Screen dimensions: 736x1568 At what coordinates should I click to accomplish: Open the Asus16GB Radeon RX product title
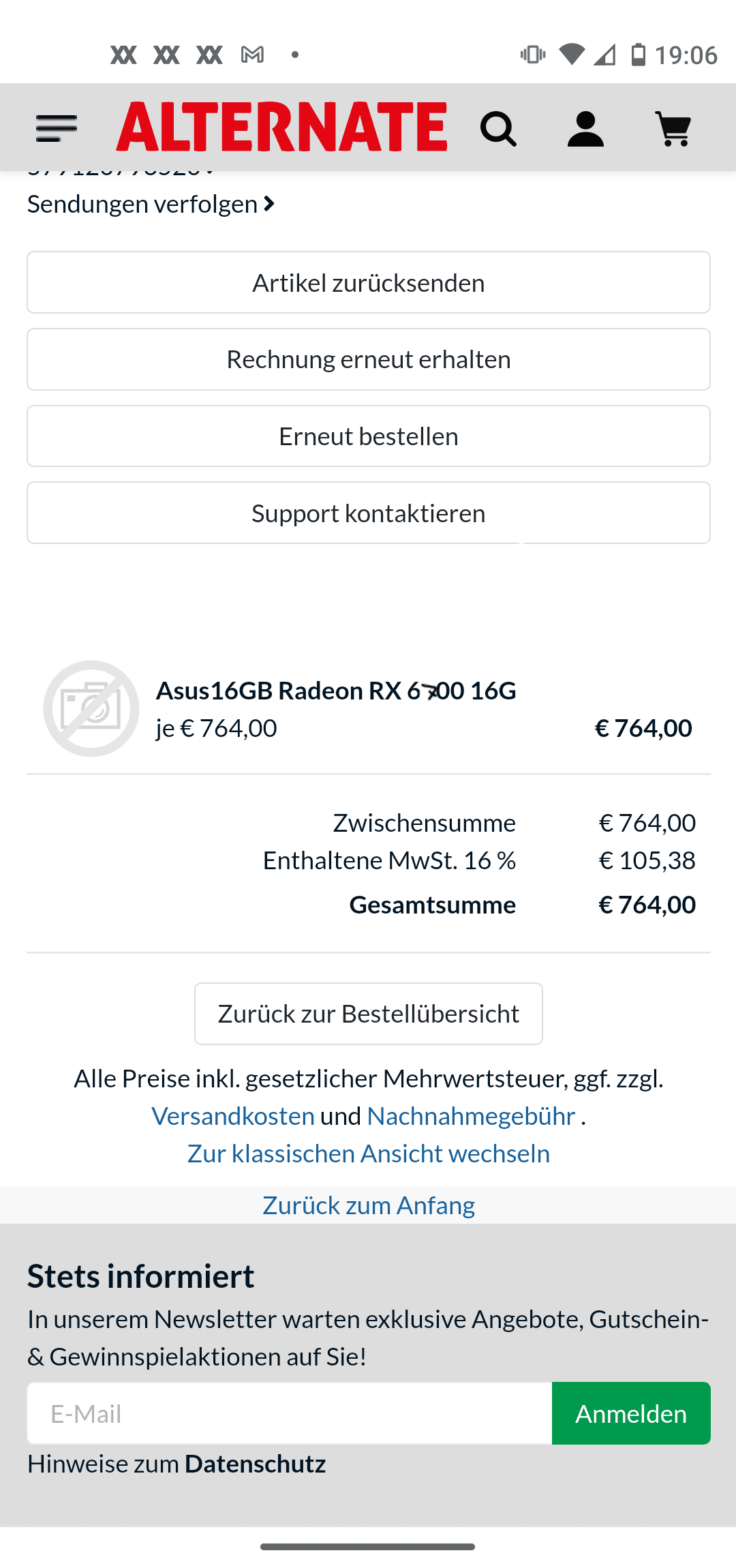336,691
